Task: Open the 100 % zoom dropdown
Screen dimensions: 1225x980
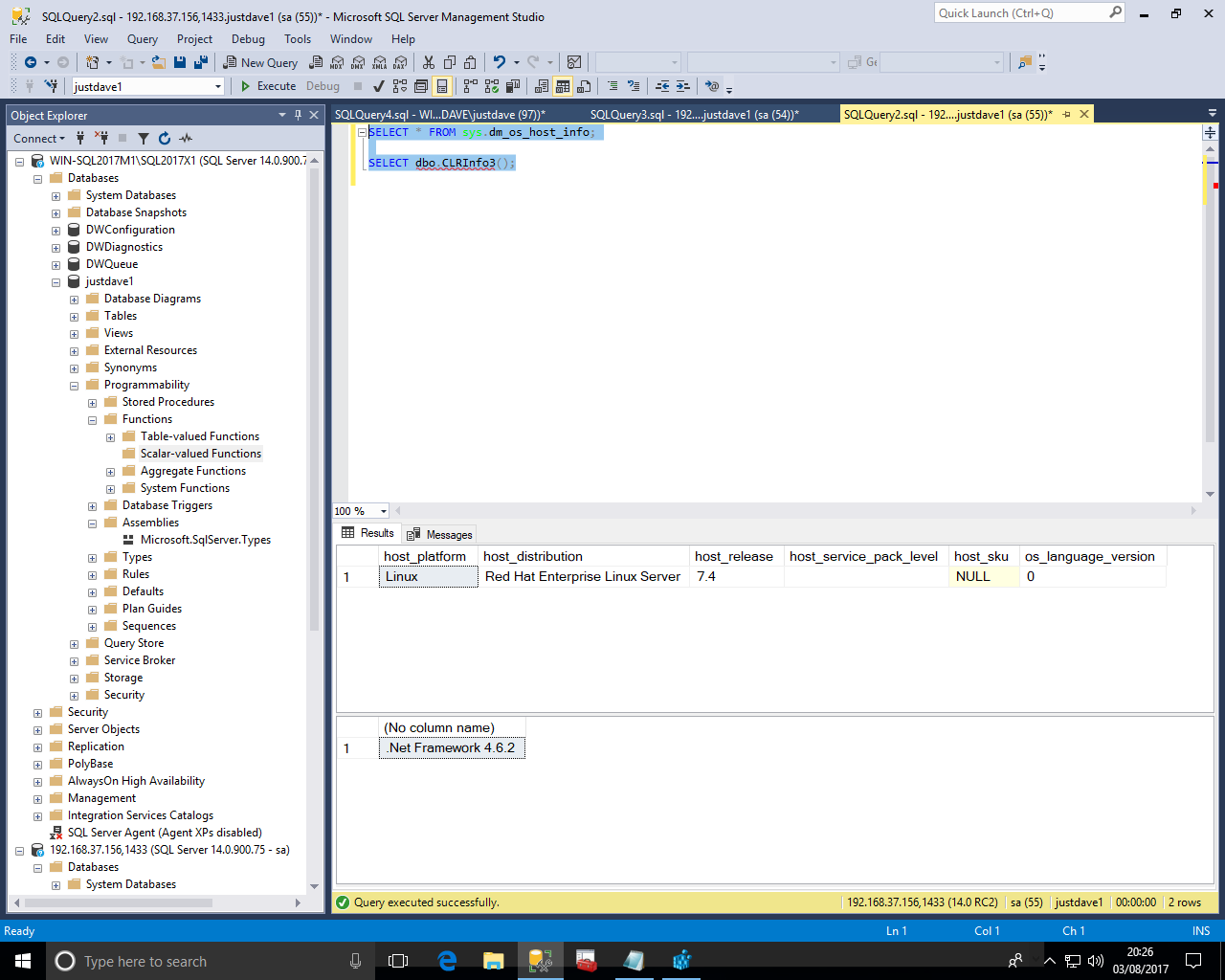Action: (383, 511)
